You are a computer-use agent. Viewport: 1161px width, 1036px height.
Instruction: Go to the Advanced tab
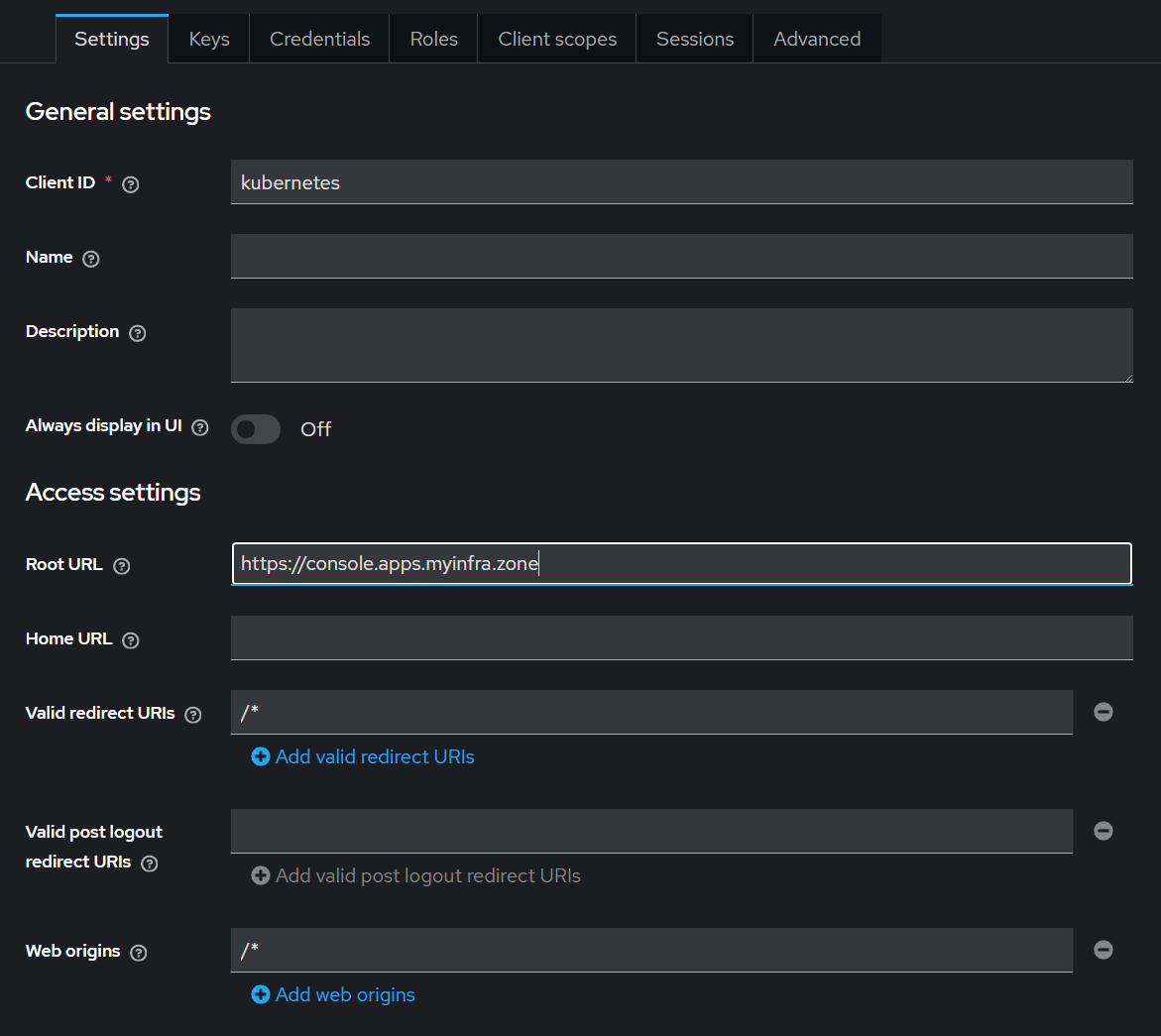click(x=817, y=40)
